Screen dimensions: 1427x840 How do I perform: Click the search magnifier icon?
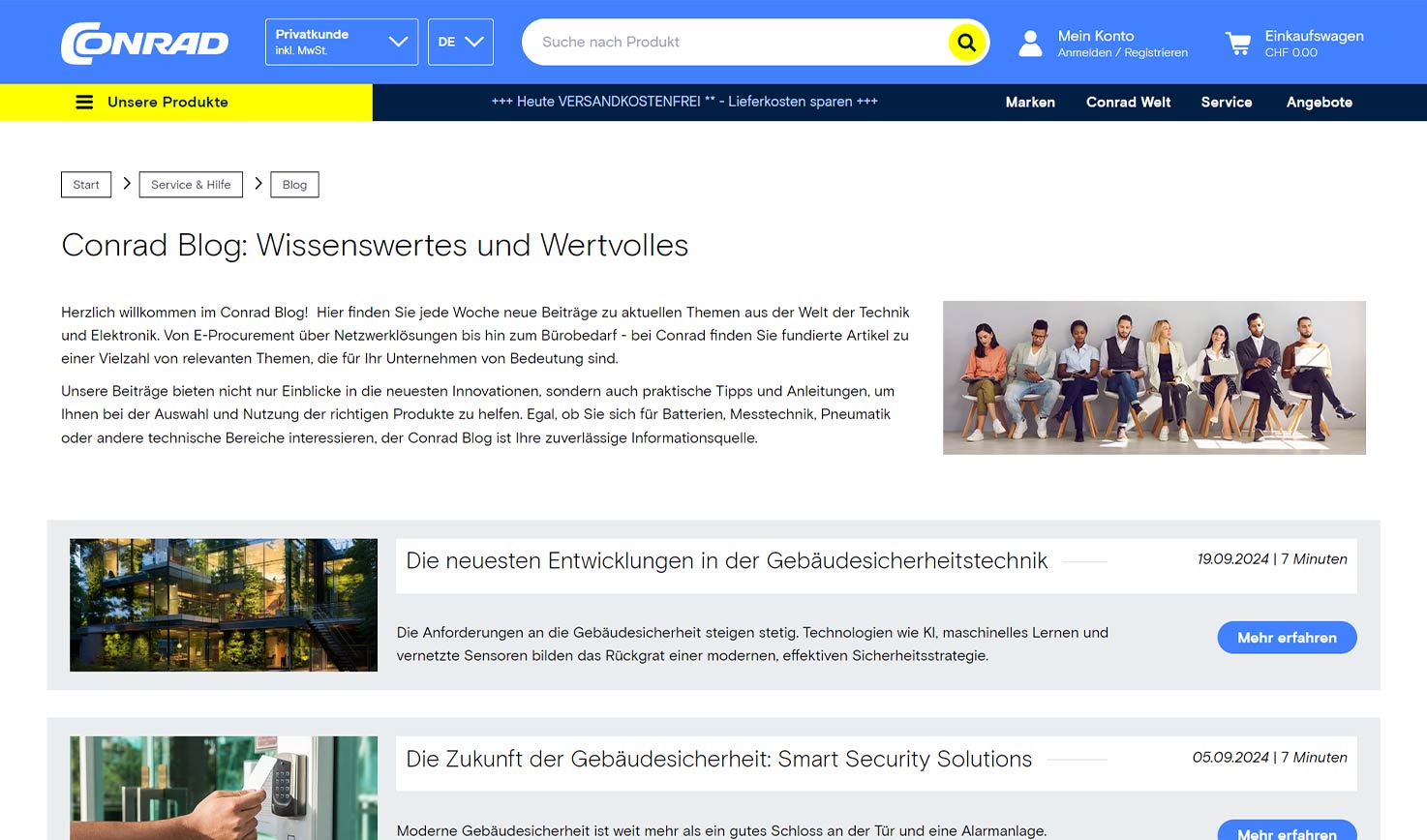coord(965,42)
